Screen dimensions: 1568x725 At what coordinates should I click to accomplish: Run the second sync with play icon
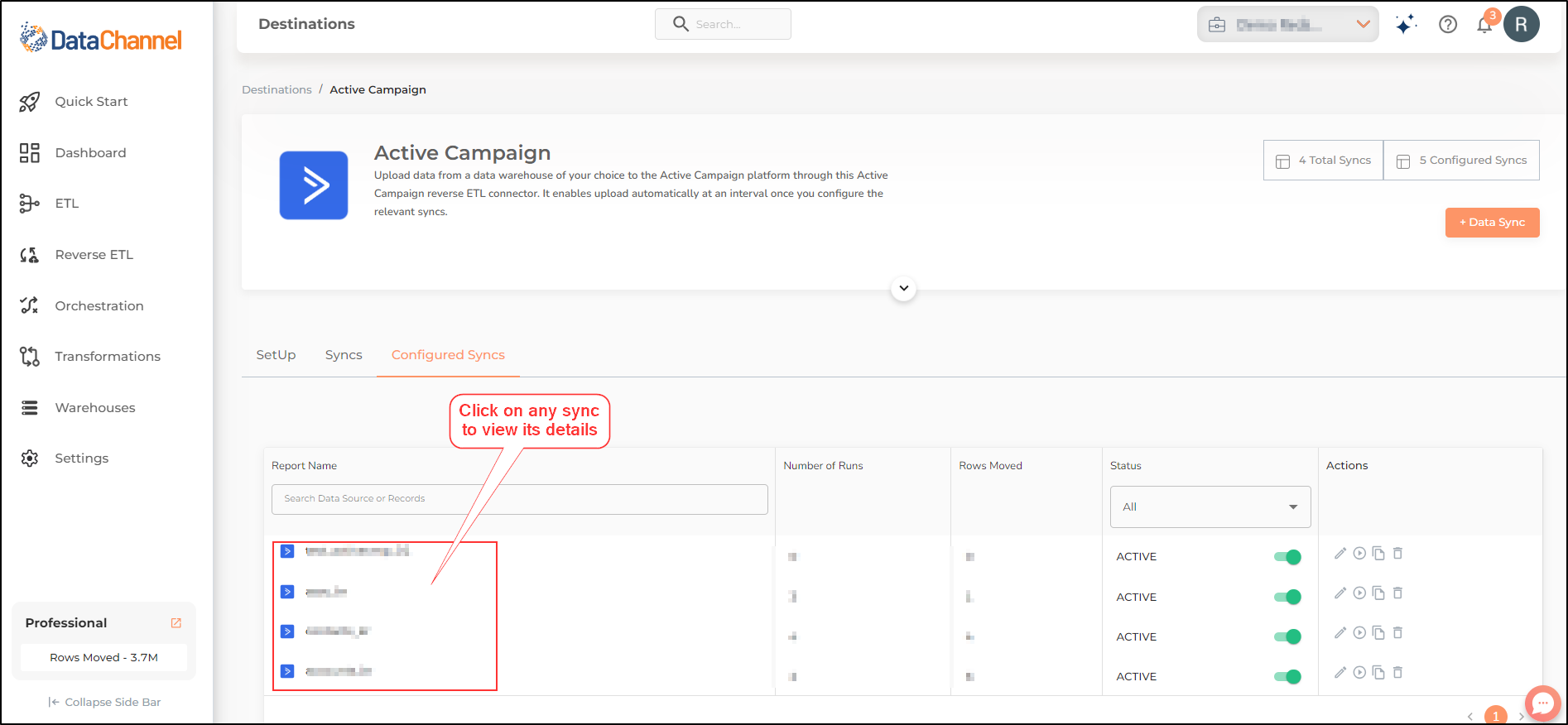click(1359, 593)
